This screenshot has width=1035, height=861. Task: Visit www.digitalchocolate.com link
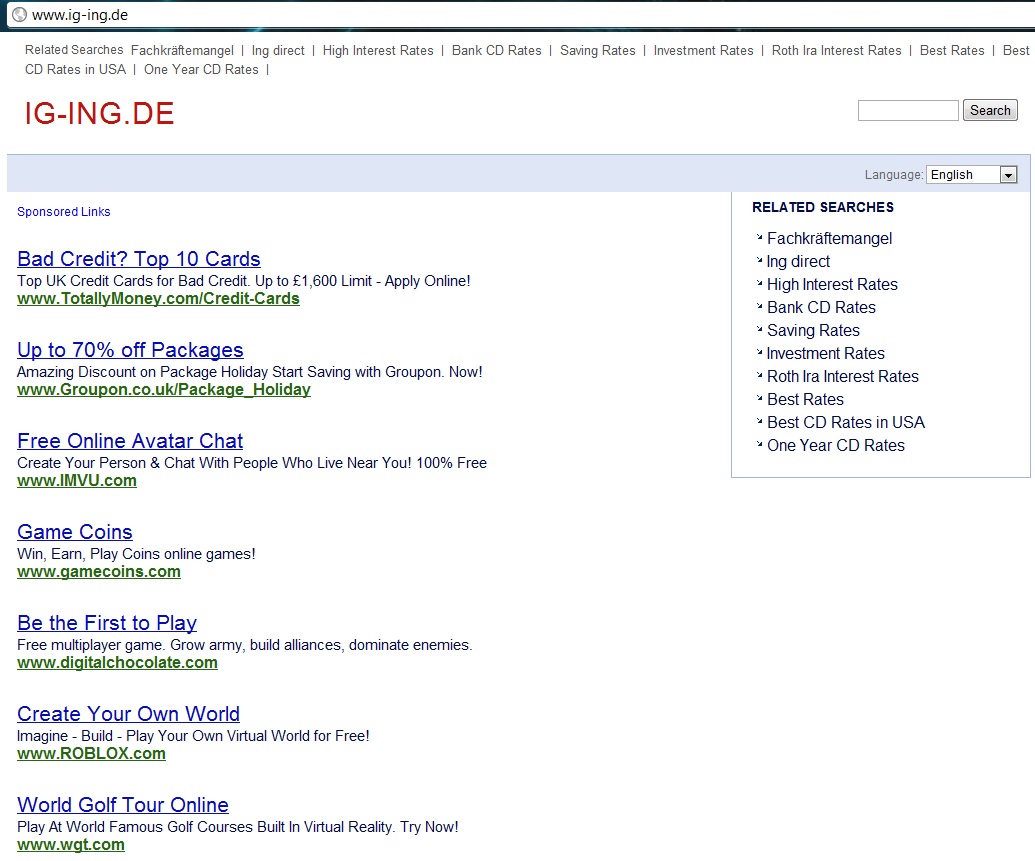coord(117,663)
